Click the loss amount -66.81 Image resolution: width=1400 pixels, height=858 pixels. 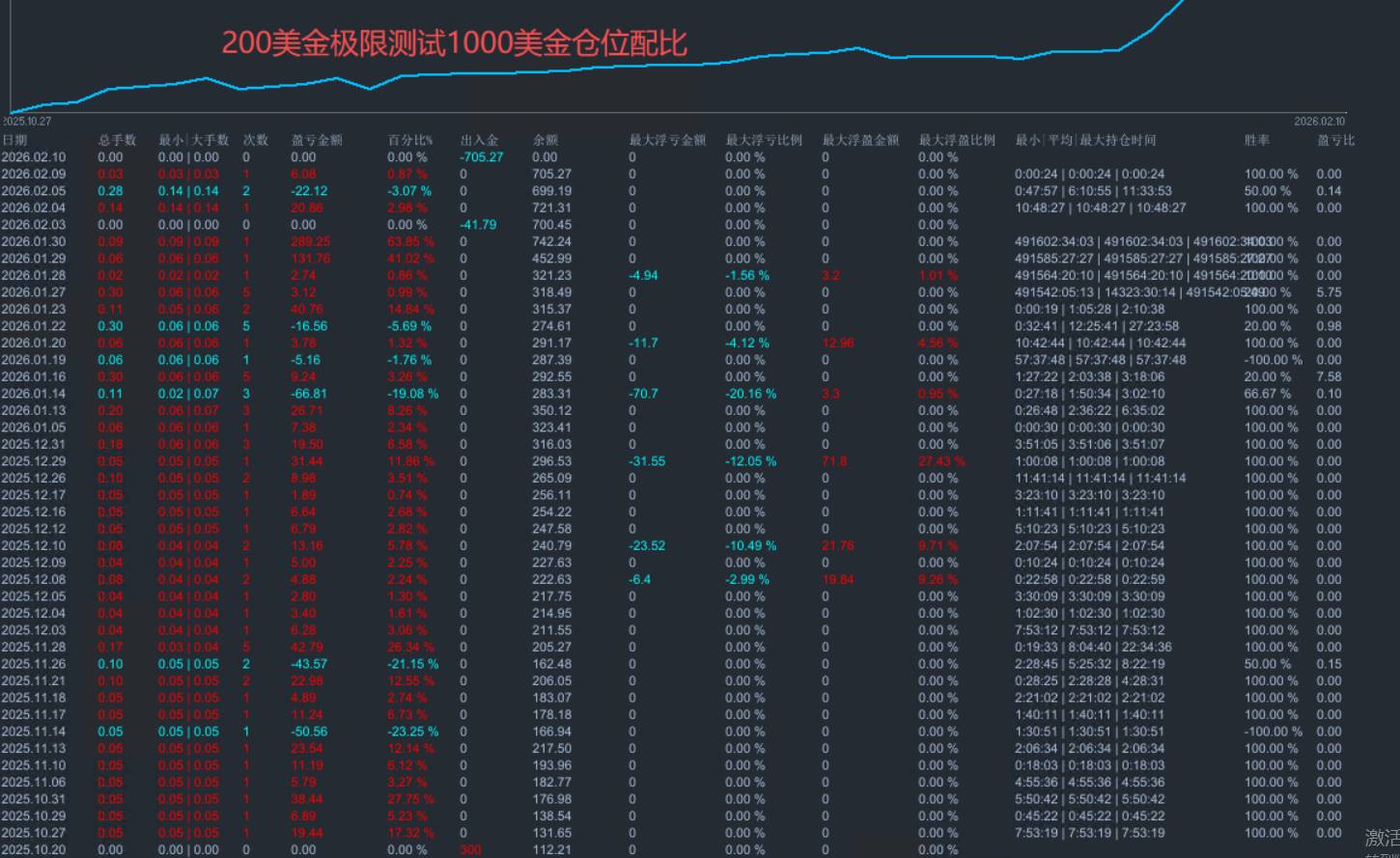point(309,394)
